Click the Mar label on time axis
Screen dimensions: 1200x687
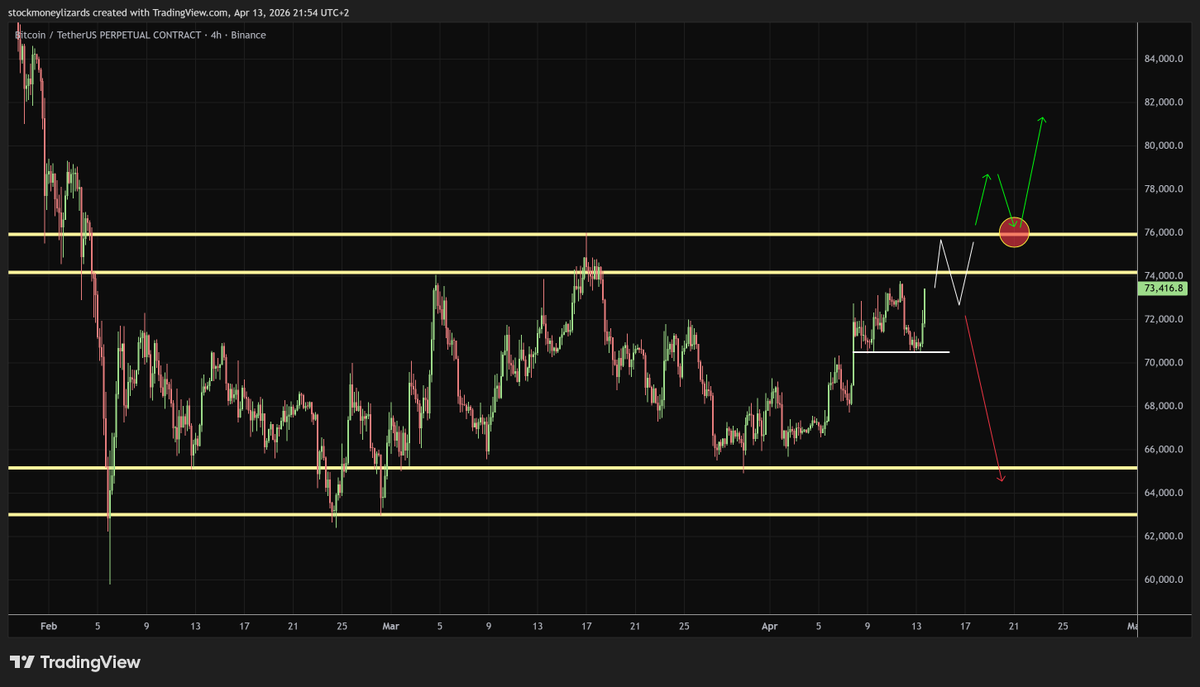pyautogui.click(x=390, y=627)
